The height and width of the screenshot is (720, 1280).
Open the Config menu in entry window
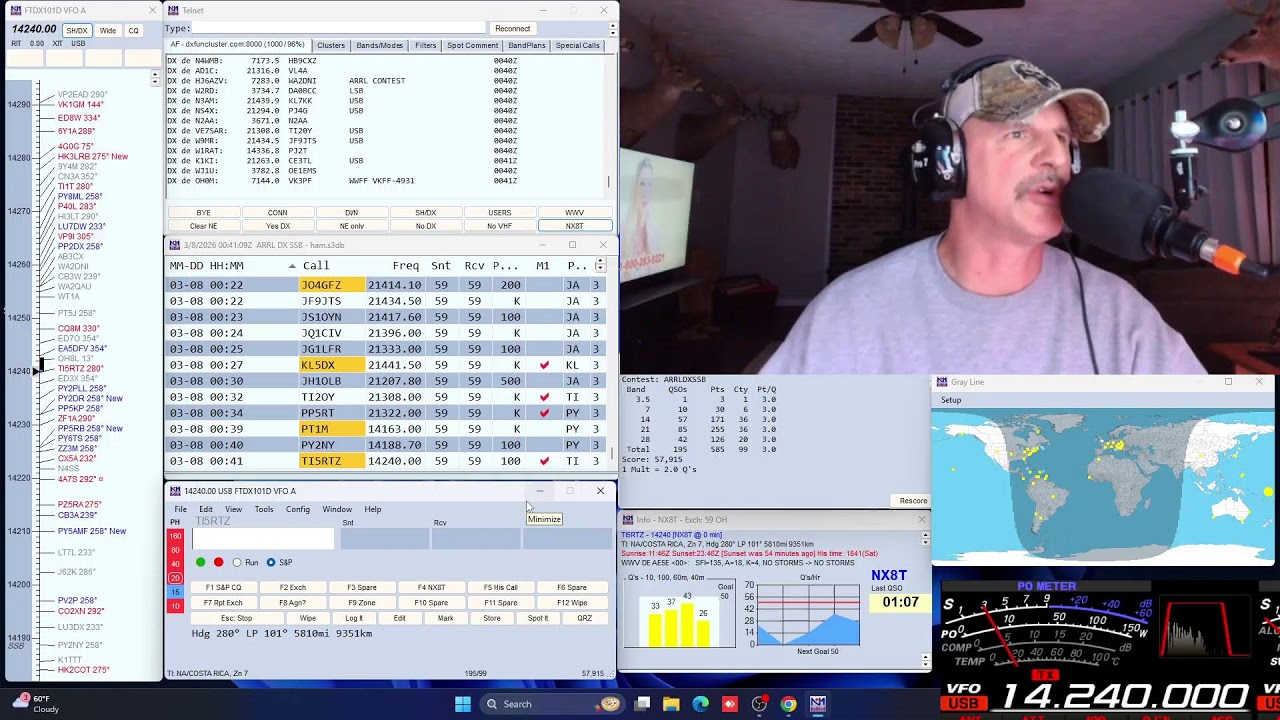(298, 509)
